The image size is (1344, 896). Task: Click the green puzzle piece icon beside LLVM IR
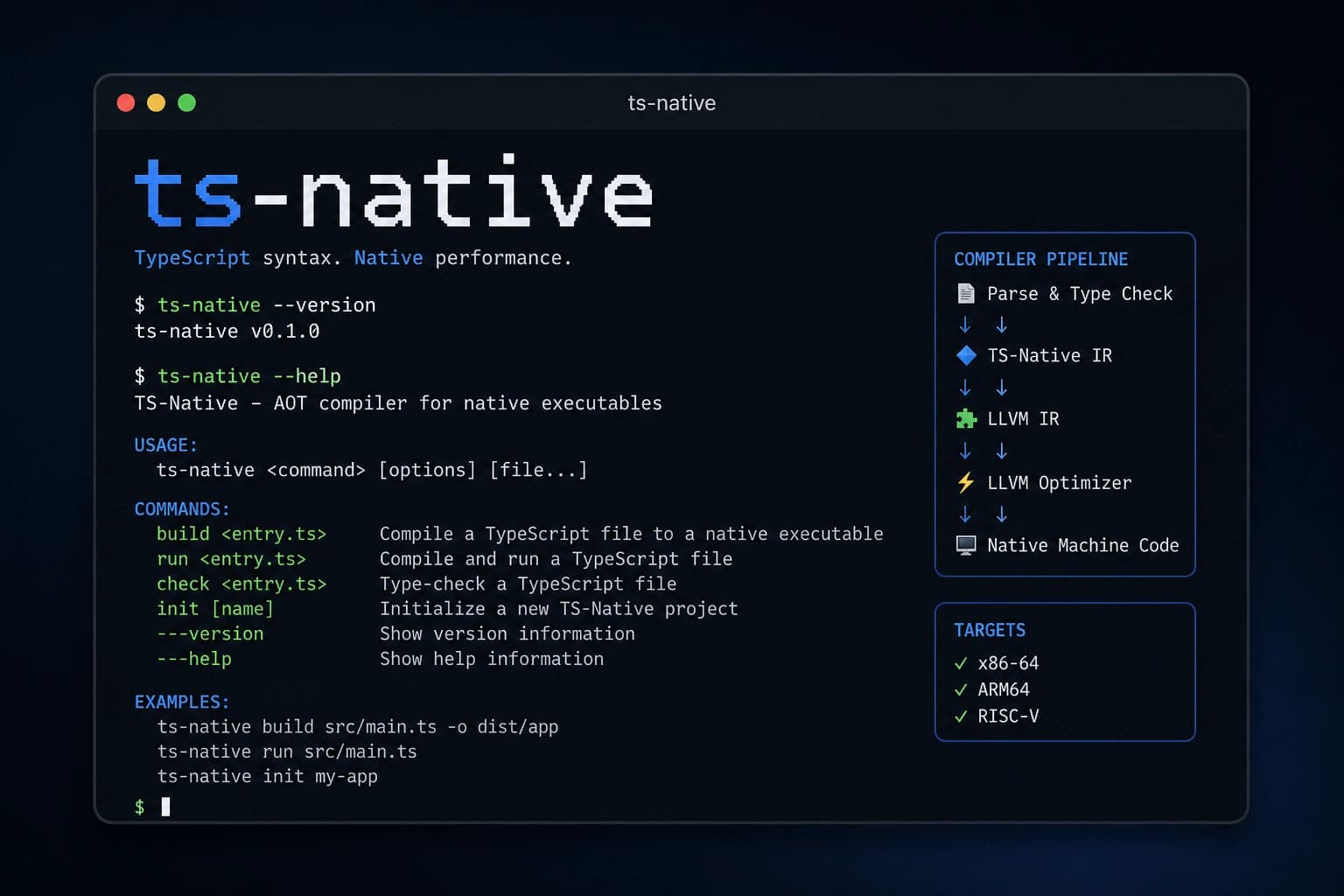[x=966, y=419]
